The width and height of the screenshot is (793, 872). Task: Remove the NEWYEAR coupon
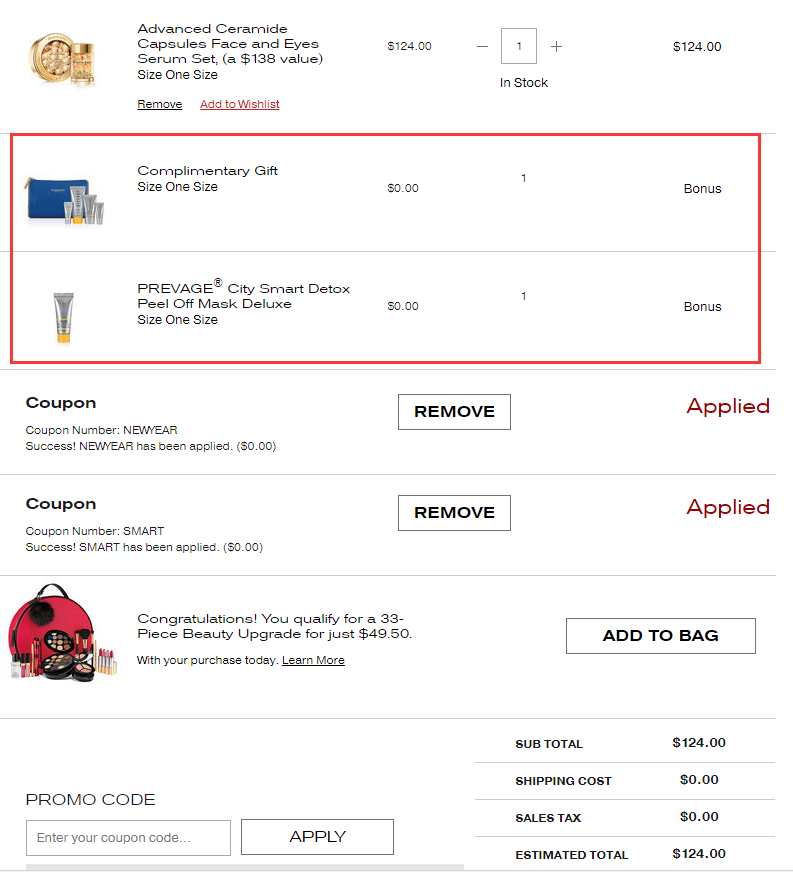click(454, 411)
